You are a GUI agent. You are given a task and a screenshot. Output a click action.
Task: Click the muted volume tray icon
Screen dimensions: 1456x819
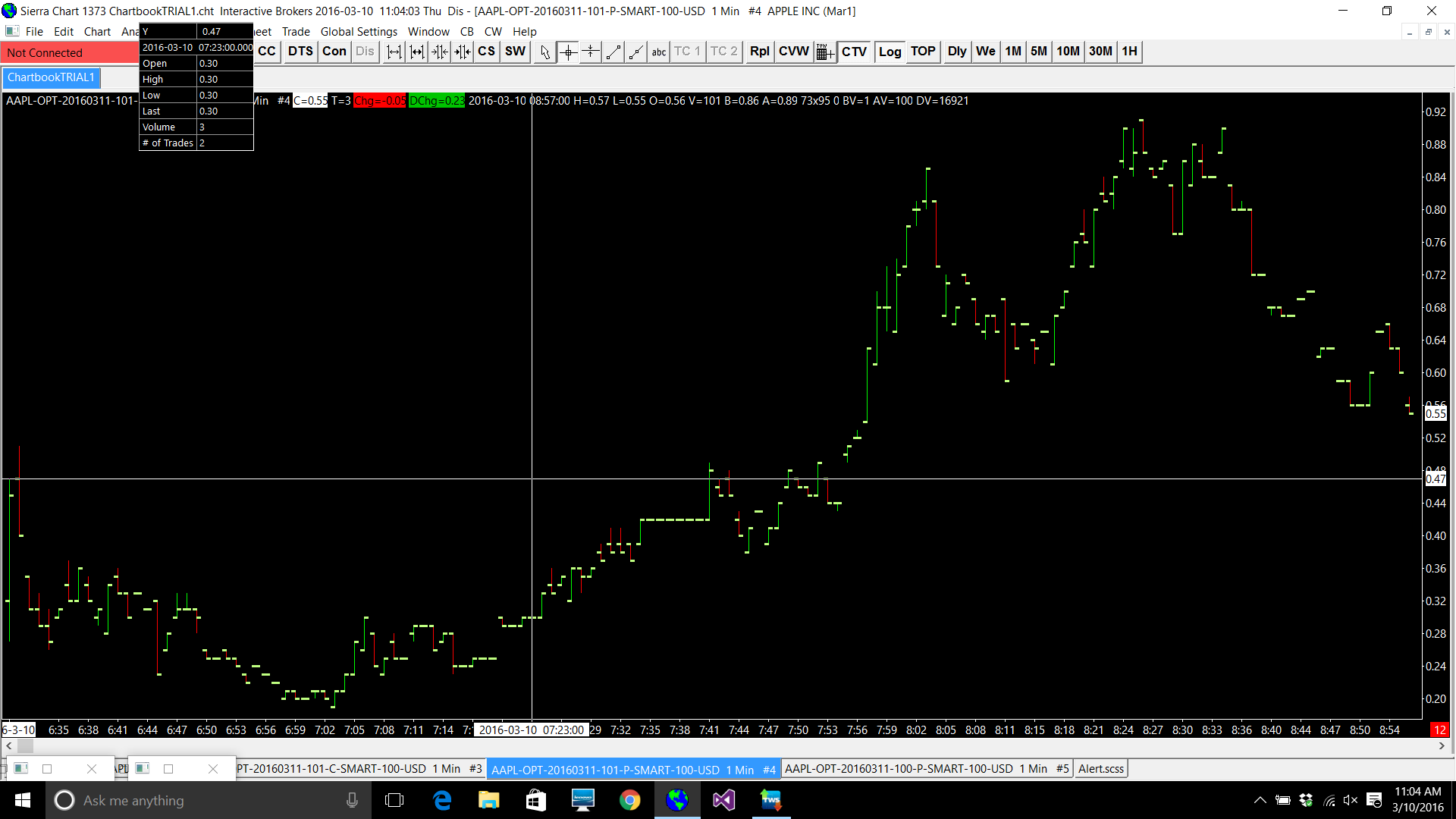1351,800
